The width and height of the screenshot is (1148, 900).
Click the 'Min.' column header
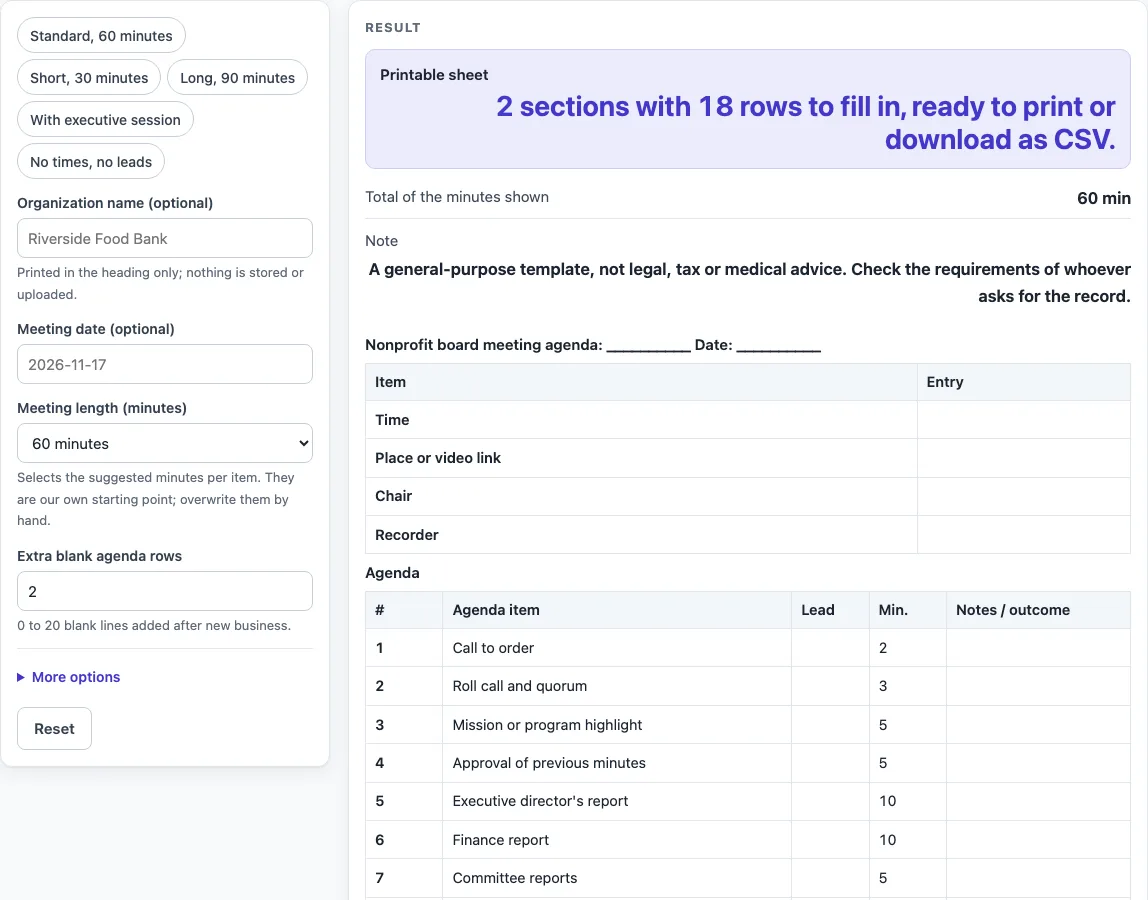click(893, 610)
